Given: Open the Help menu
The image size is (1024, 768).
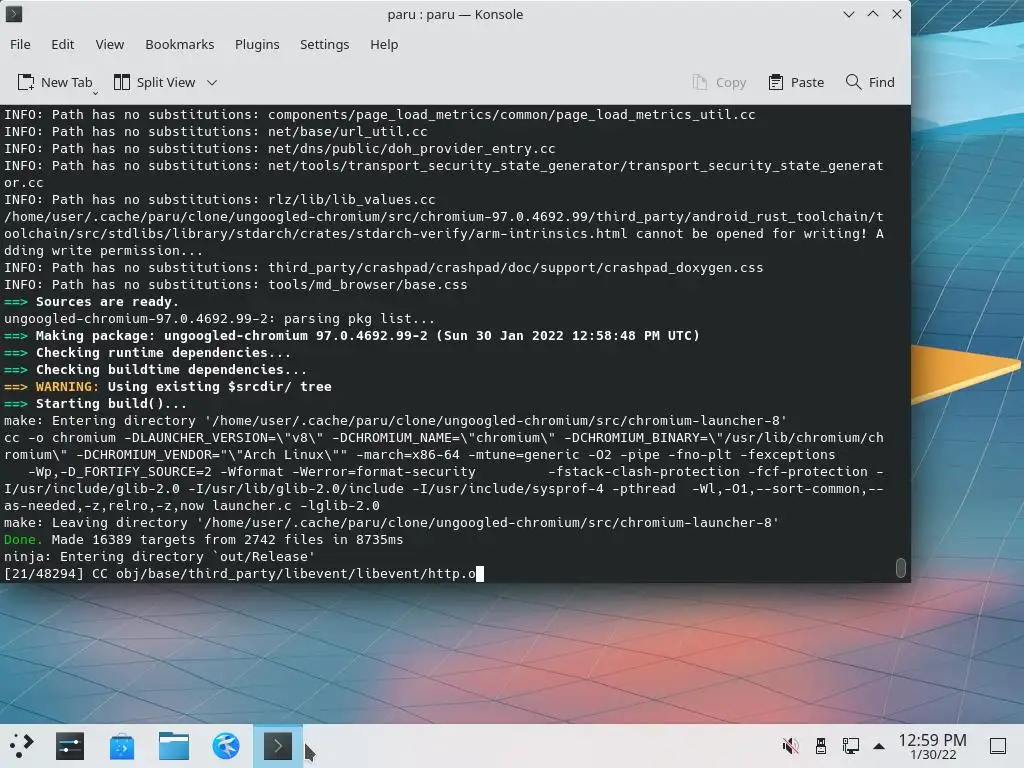Looking at the screenshot, I should pos(384,44).
